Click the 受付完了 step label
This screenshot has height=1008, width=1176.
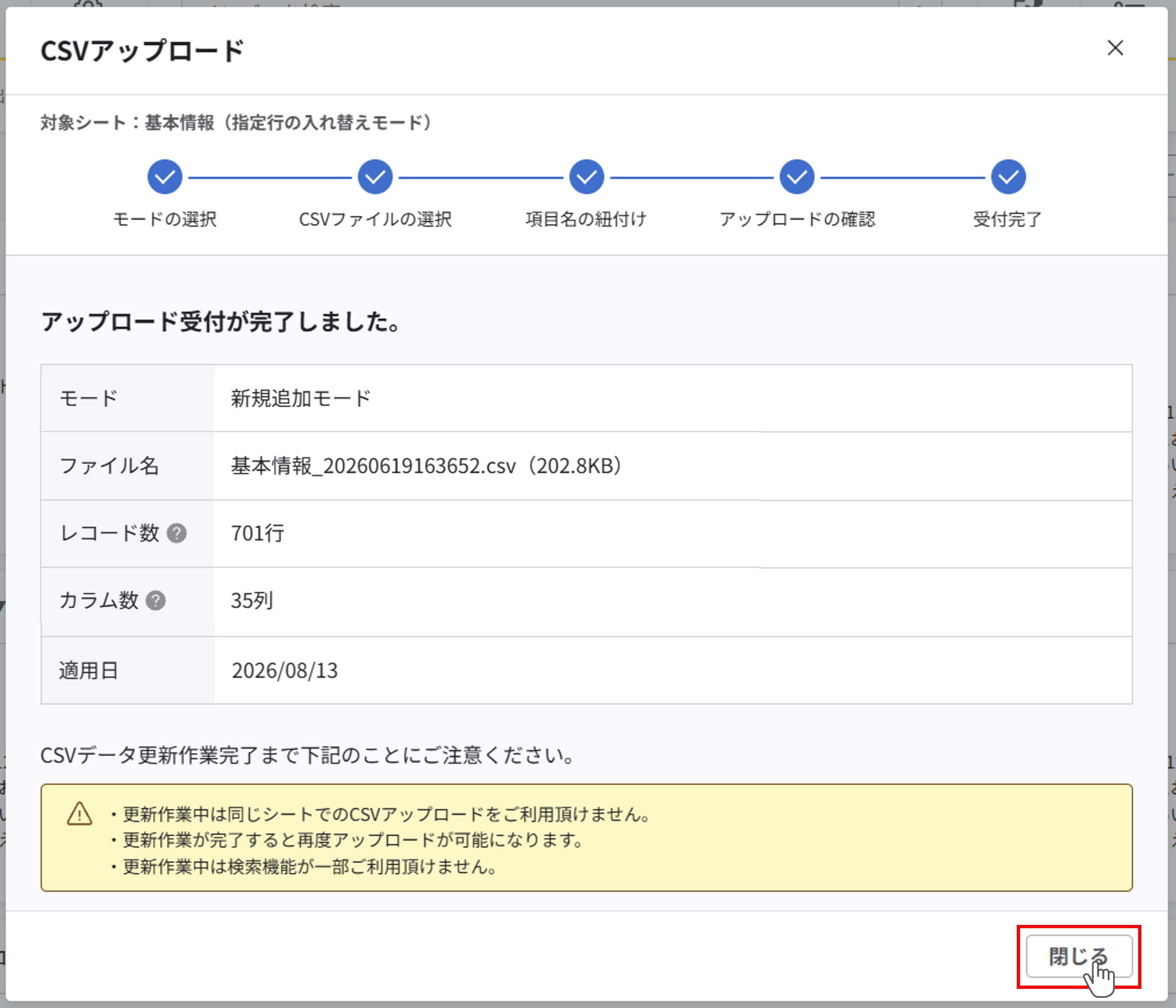click(x=1008, y=219)
